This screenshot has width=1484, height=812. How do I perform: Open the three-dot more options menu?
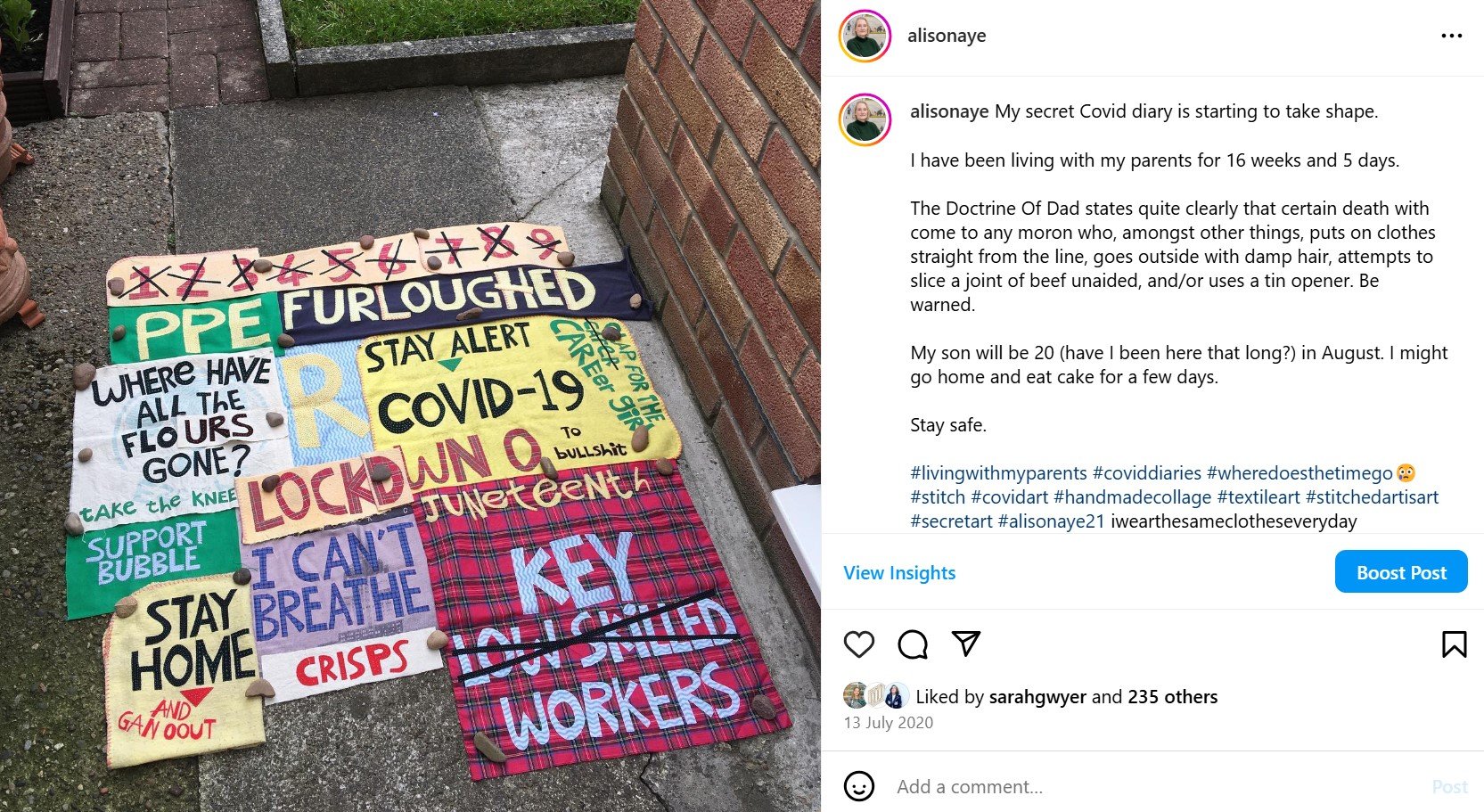pyautogui.click(x=1452, y=36)
